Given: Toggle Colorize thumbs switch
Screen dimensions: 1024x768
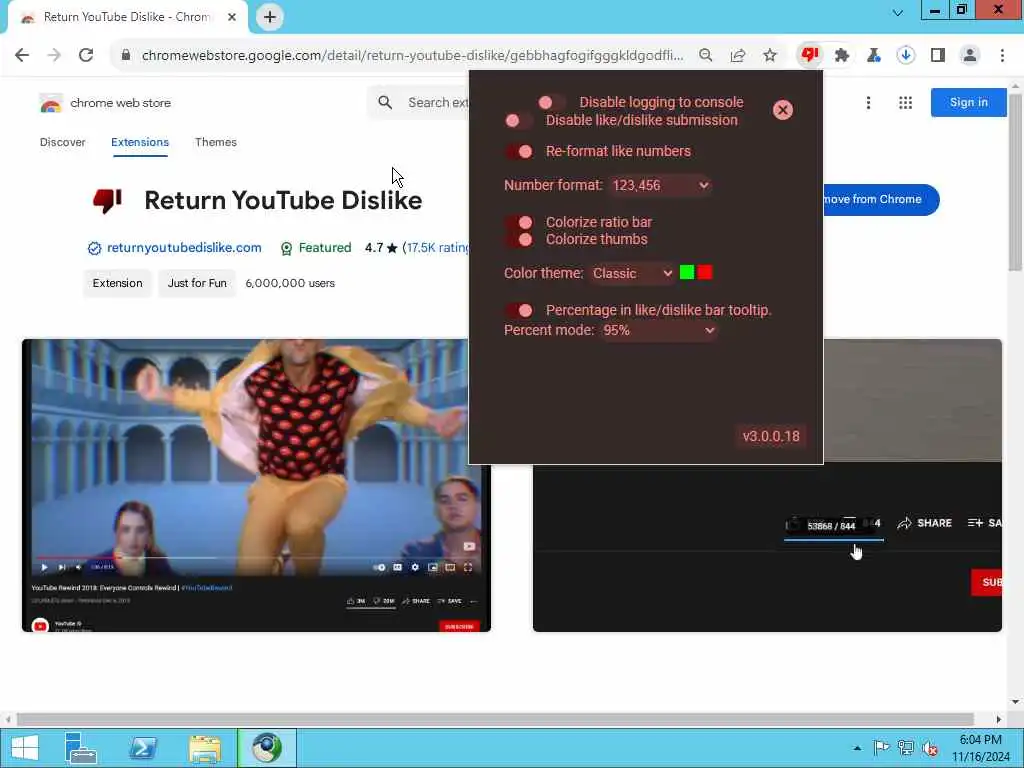Looking at the screenshot, I should (x=519, y=240).
